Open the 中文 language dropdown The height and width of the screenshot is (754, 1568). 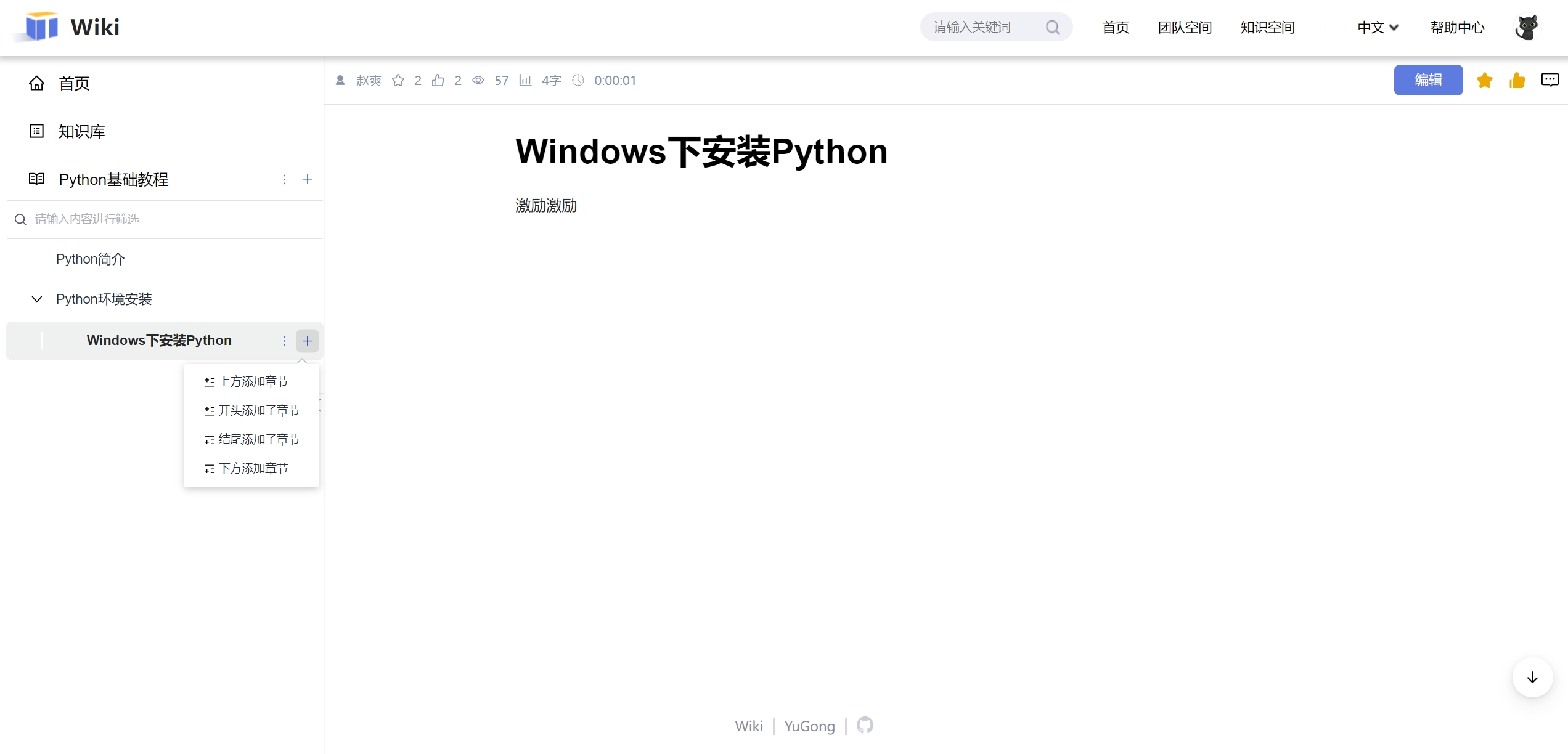(x=1378, y=28)
